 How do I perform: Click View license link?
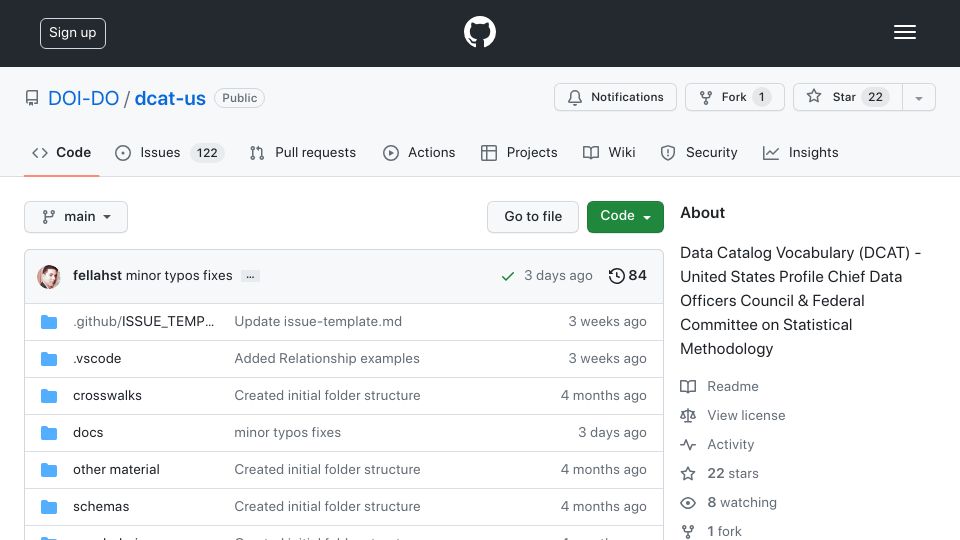tap(733, 415)
